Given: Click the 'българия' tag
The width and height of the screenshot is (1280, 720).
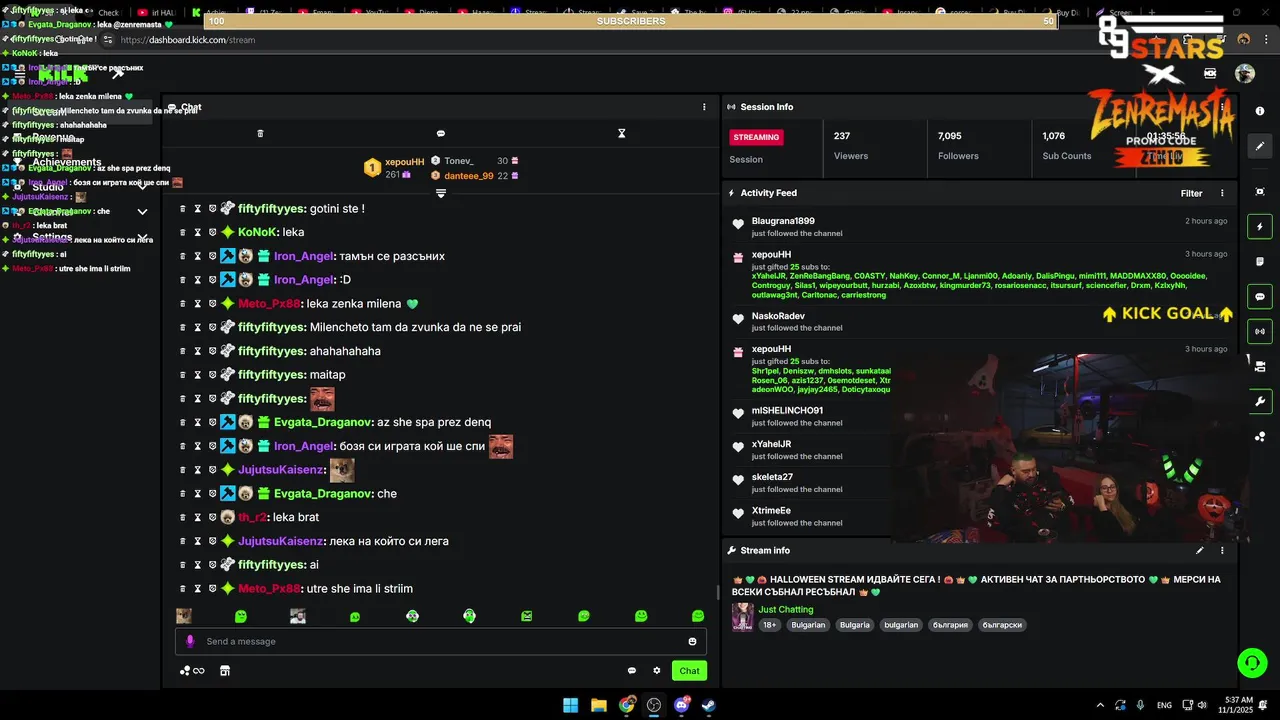Looking at the screenshot, I should [x=950, y=625].
